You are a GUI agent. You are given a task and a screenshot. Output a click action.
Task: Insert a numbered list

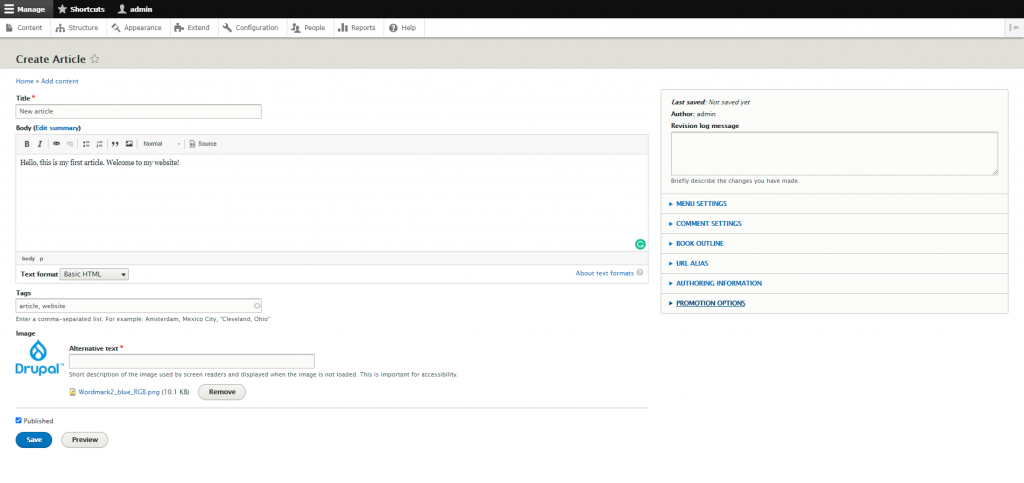[x=99, y=144]
